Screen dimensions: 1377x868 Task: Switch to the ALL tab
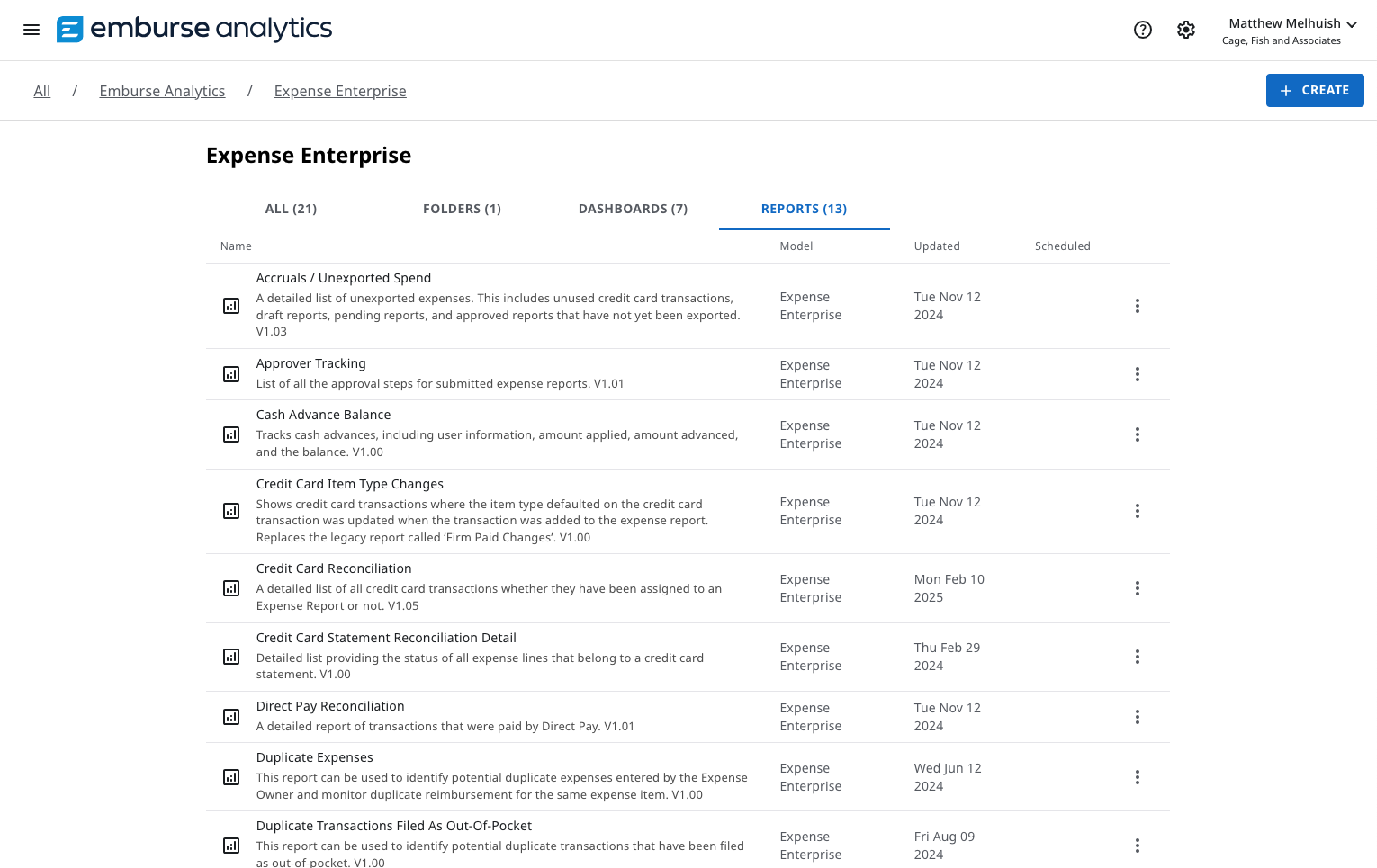291,208
